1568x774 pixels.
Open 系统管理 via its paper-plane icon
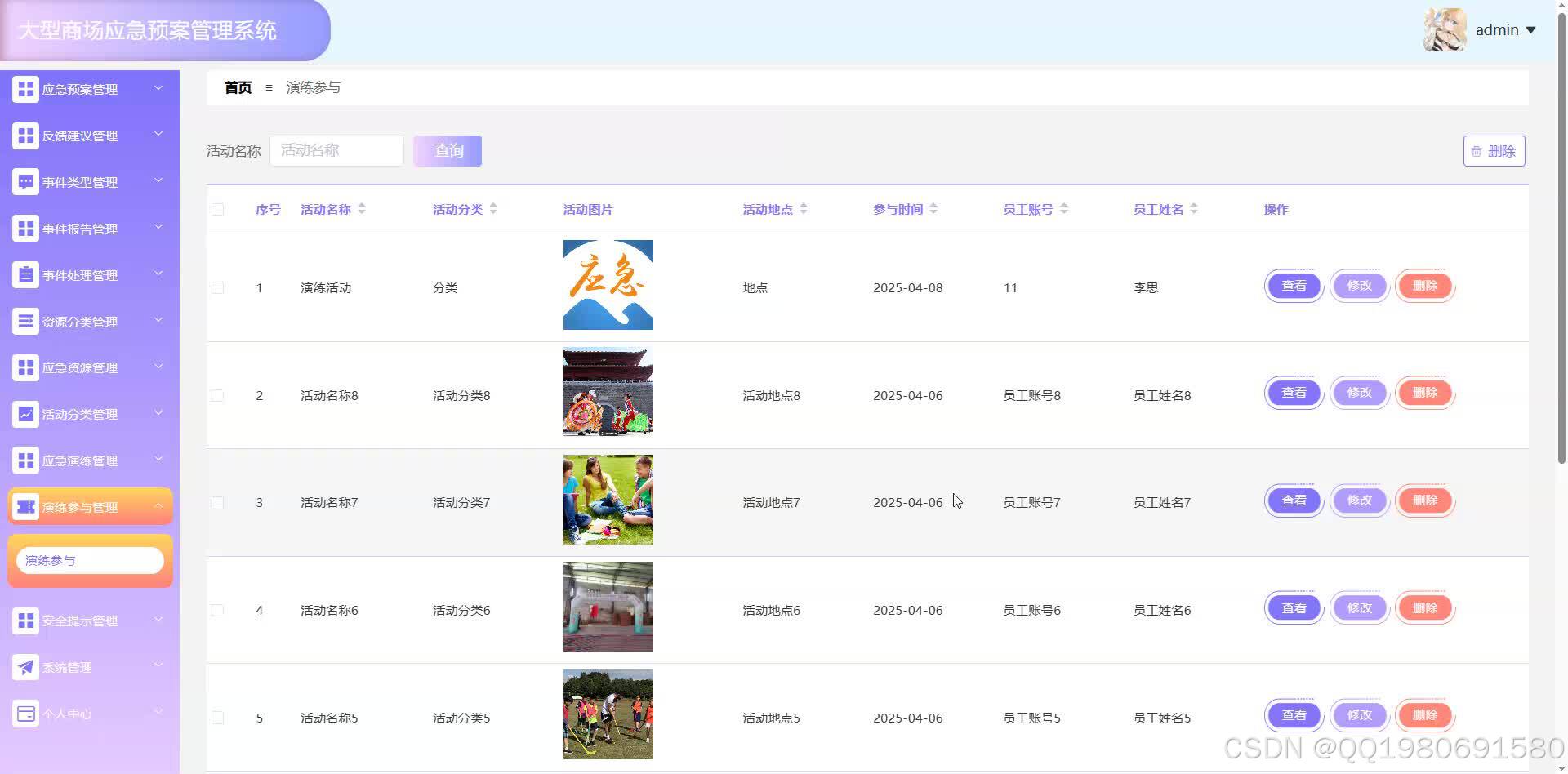pos(25,667)
